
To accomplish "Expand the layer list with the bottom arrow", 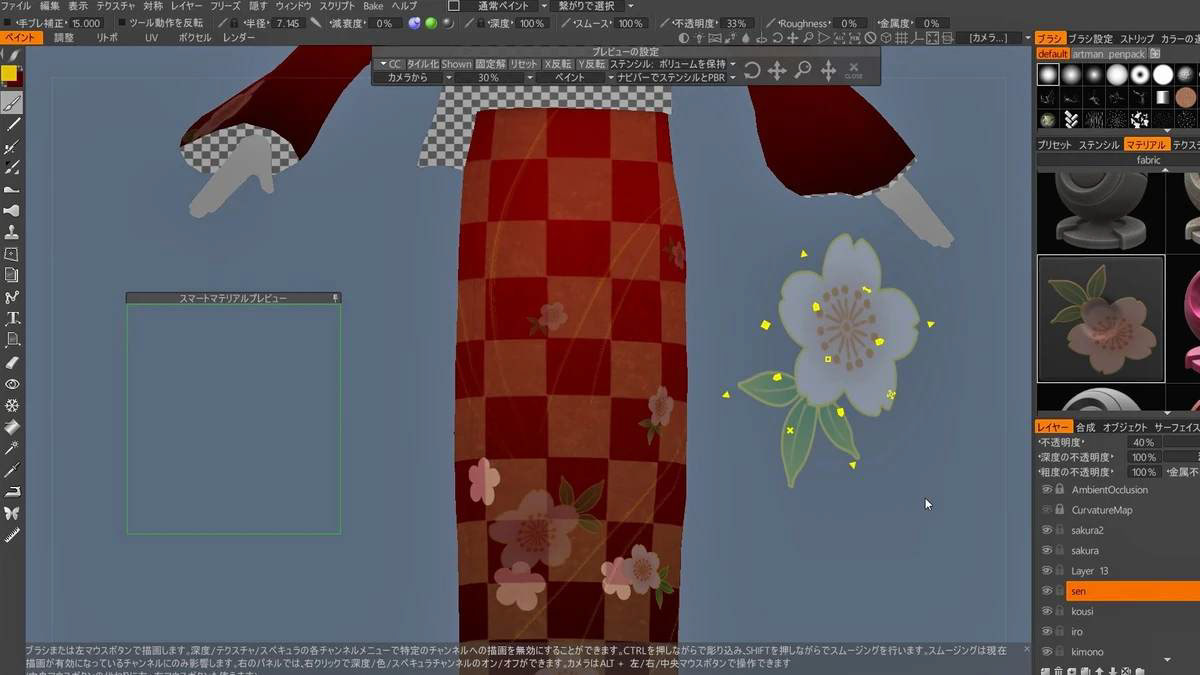I will 1168,660.
